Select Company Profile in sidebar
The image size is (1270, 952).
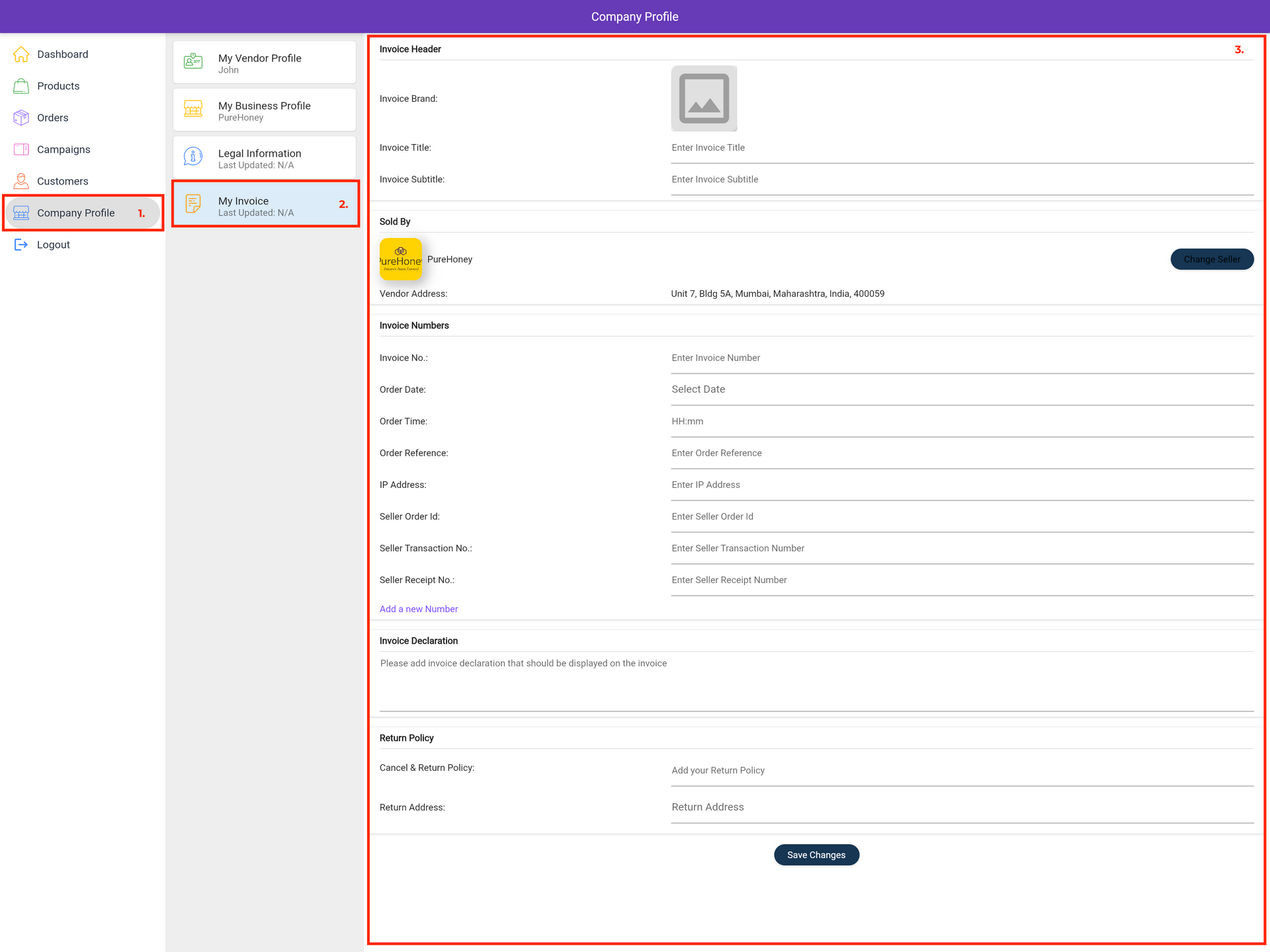point(83,213)
